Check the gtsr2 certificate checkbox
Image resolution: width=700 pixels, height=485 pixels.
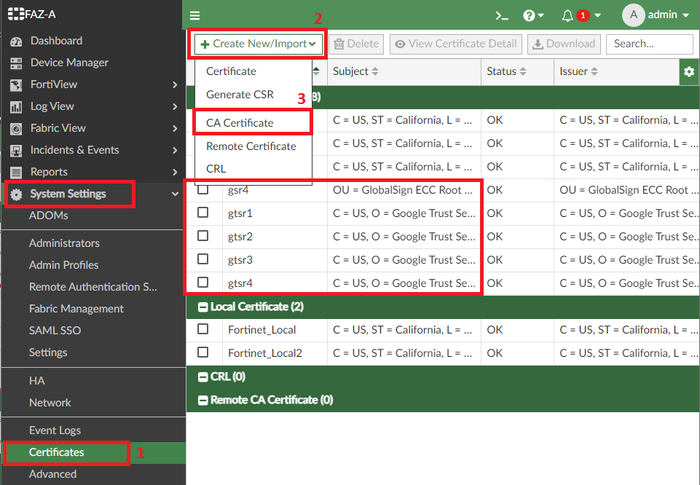pyautogui.click(x=203, y=235)
